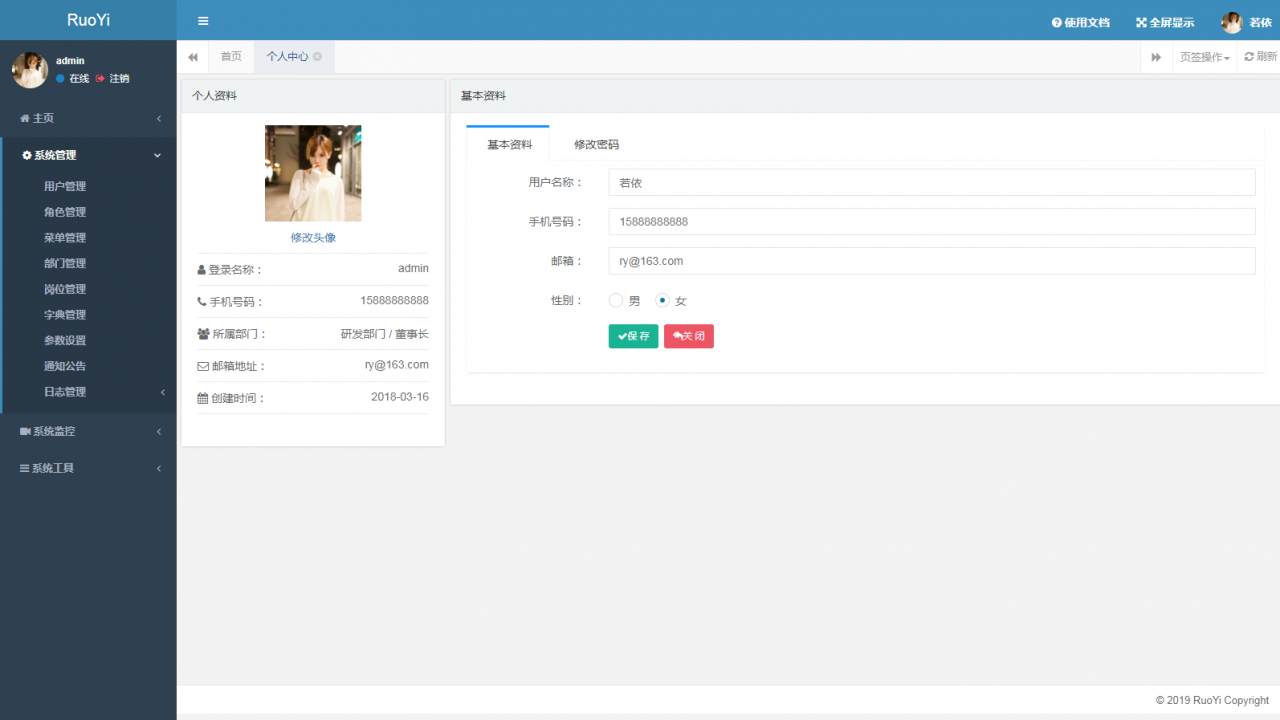The height and width of the screenshot is (720, 1280).
Task: Open the top-right 若依 user avatar
Action: pyautogui.click(x=1232, y=22)
